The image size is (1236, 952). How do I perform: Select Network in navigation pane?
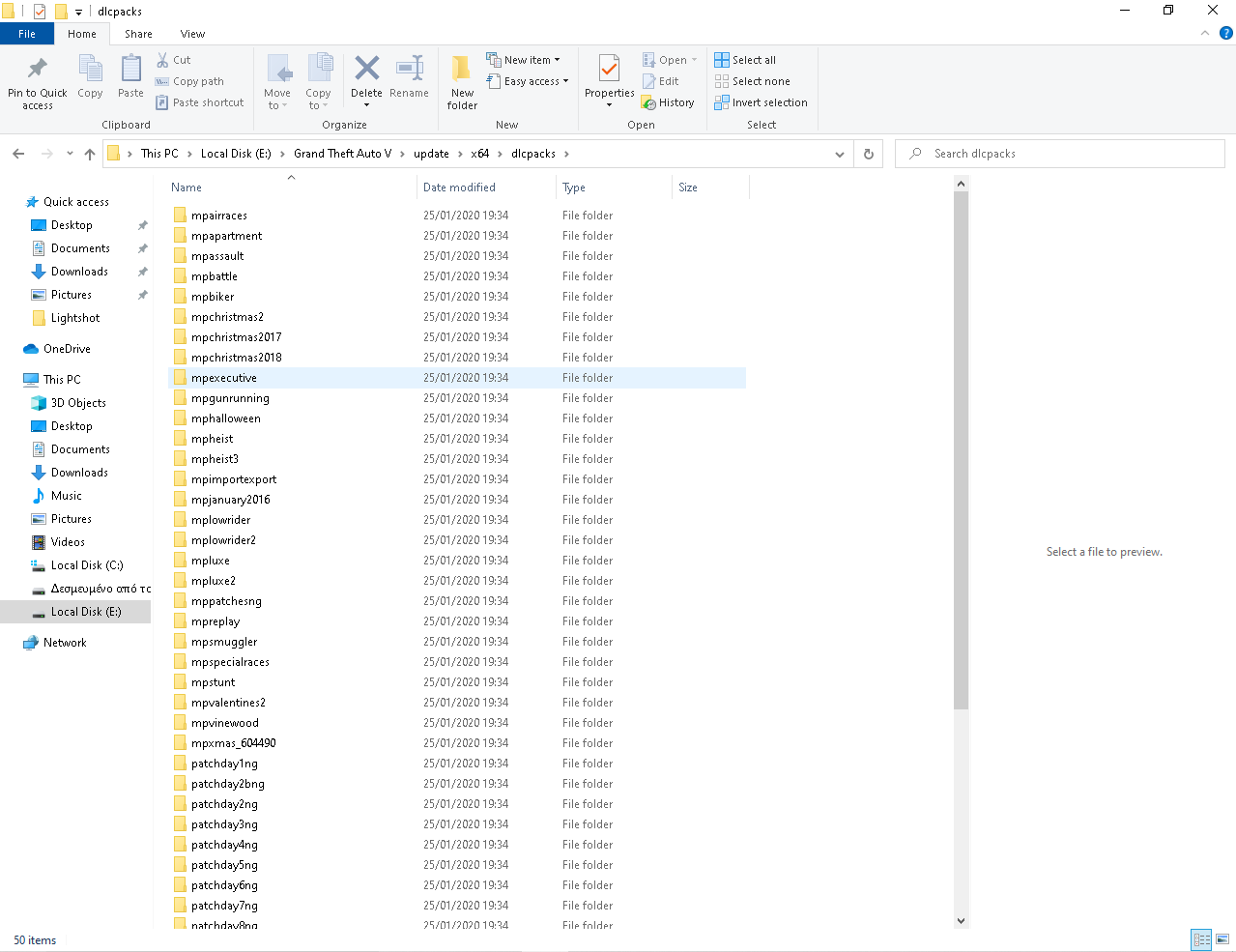pyautogui.click(x=65, y=643)
